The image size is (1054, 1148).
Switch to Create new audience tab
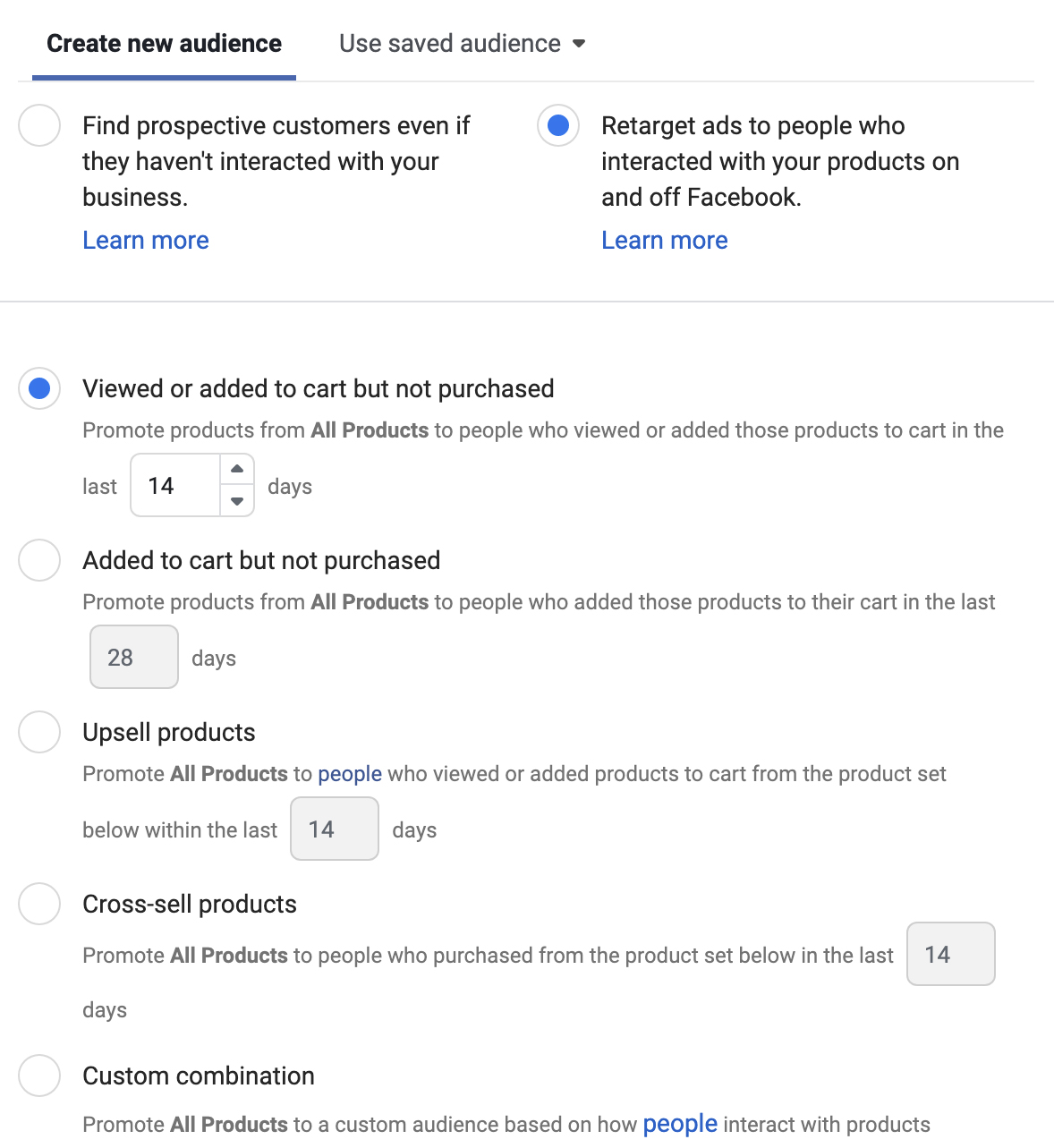(x=164, y=44)
